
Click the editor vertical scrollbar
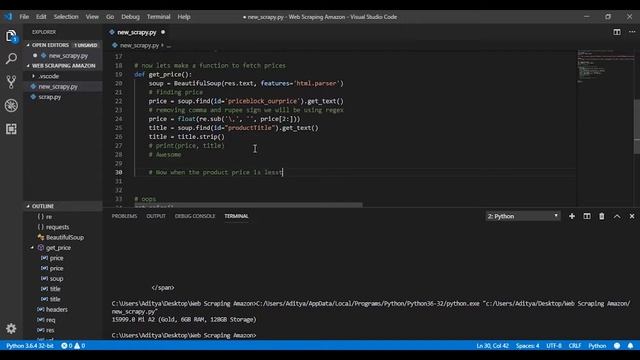[x=637, y=127]
